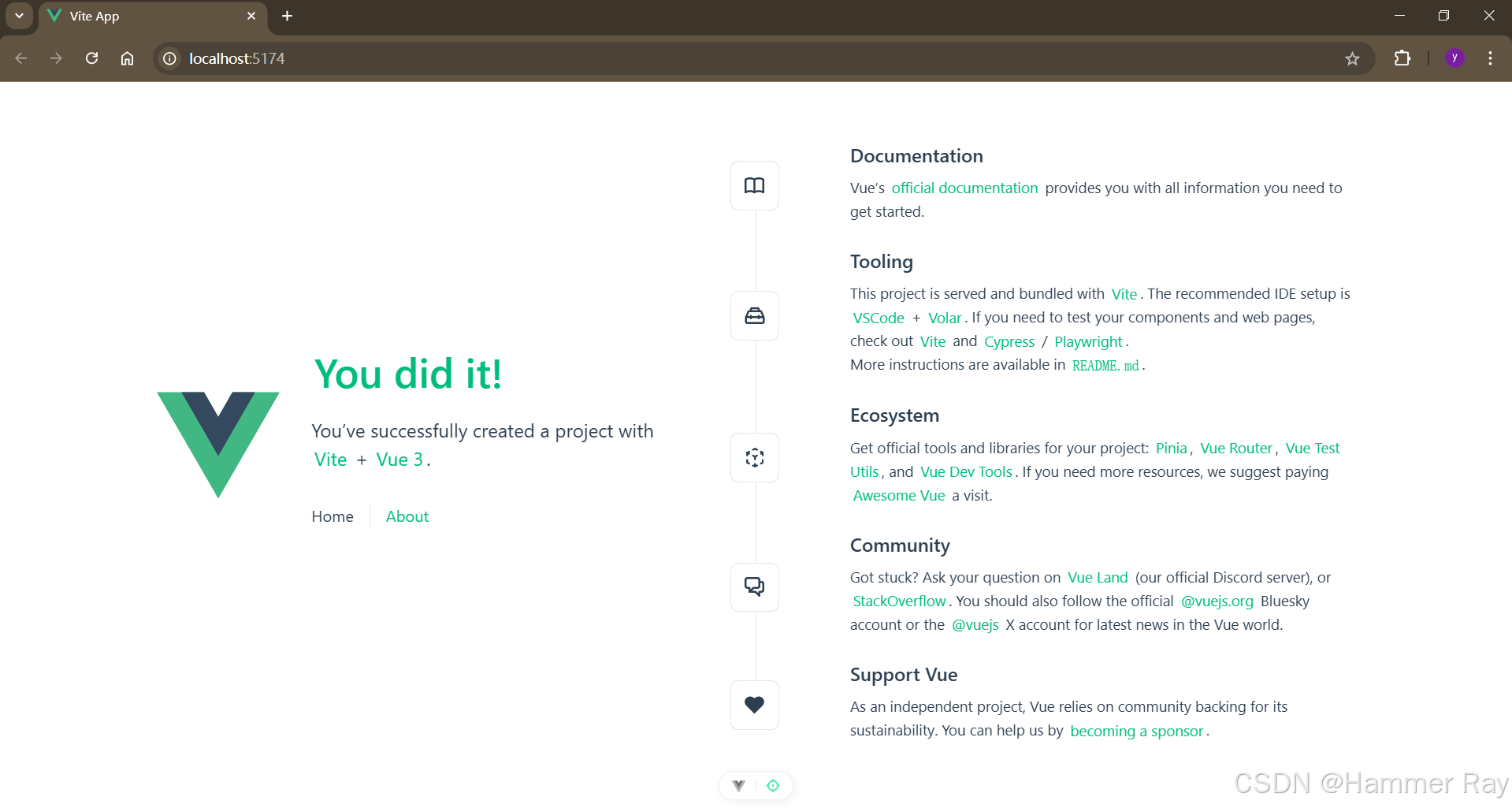This screenshot has width=1512, height=808.
Task: Click the Ecosystem icon
Action: [x=754, y=457]
